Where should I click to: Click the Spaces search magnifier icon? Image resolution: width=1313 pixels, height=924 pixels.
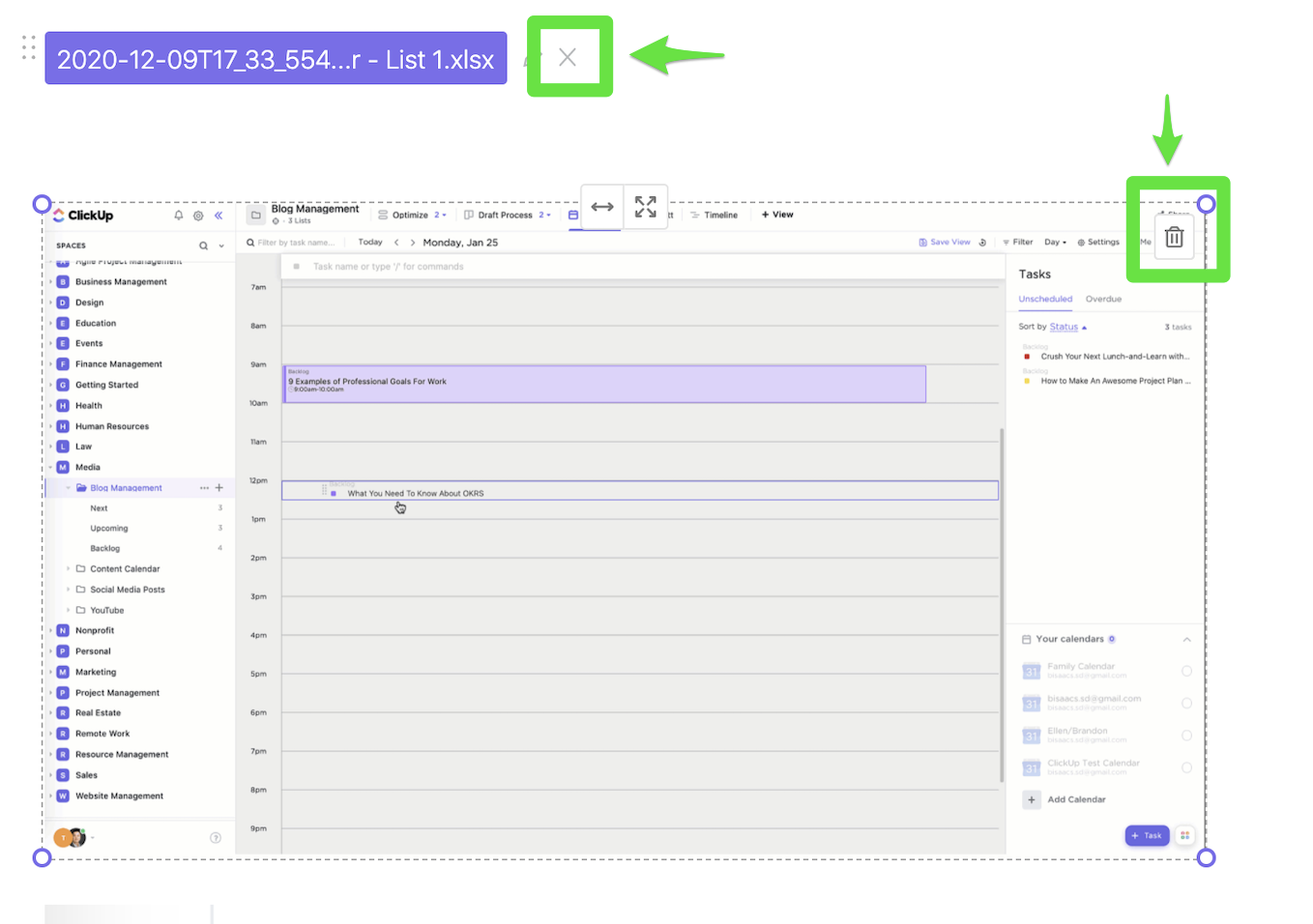coord(203,245)
